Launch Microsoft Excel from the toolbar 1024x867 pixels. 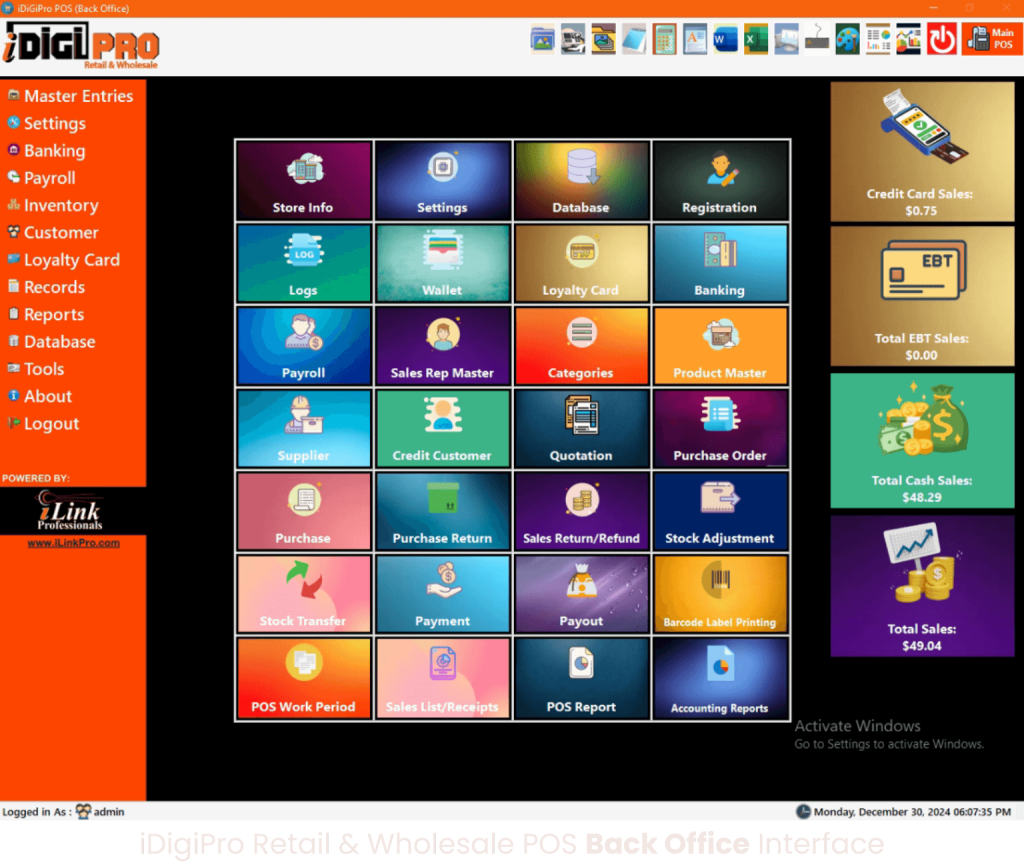pyautogui.click(x=756, y=40)
